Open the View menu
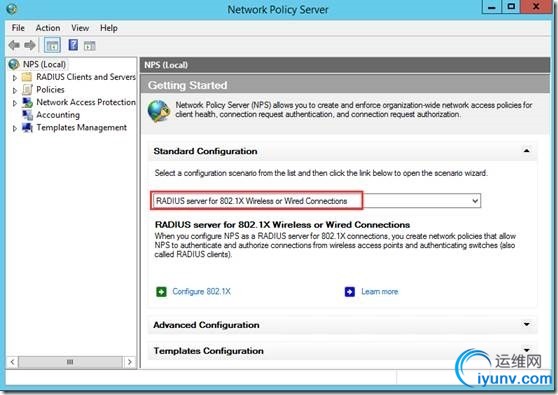 click(x=80, y=28)
